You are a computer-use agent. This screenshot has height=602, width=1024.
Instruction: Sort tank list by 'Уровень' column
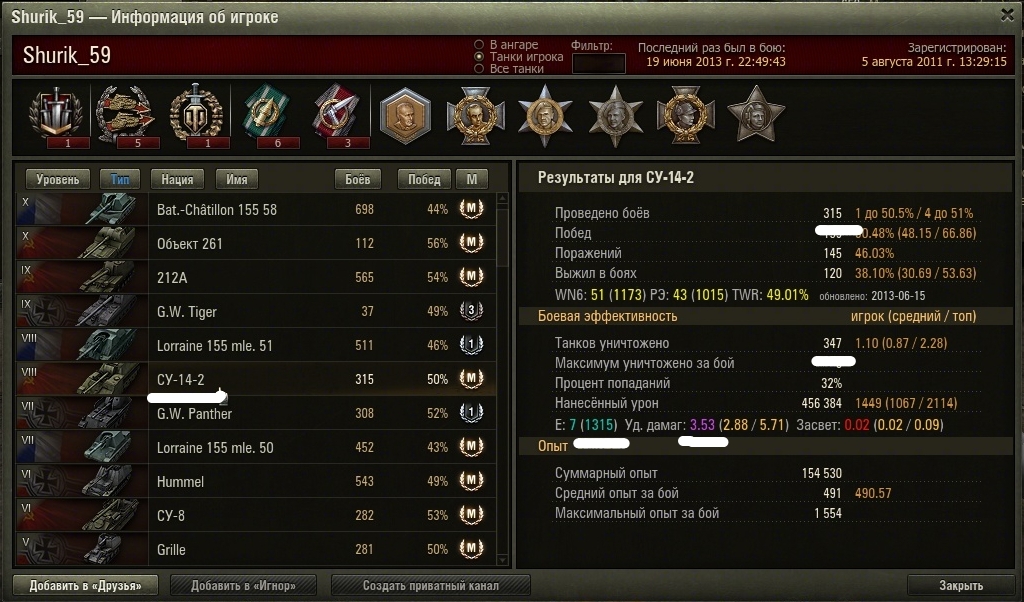pyautogui.click(x=57, y=179)
